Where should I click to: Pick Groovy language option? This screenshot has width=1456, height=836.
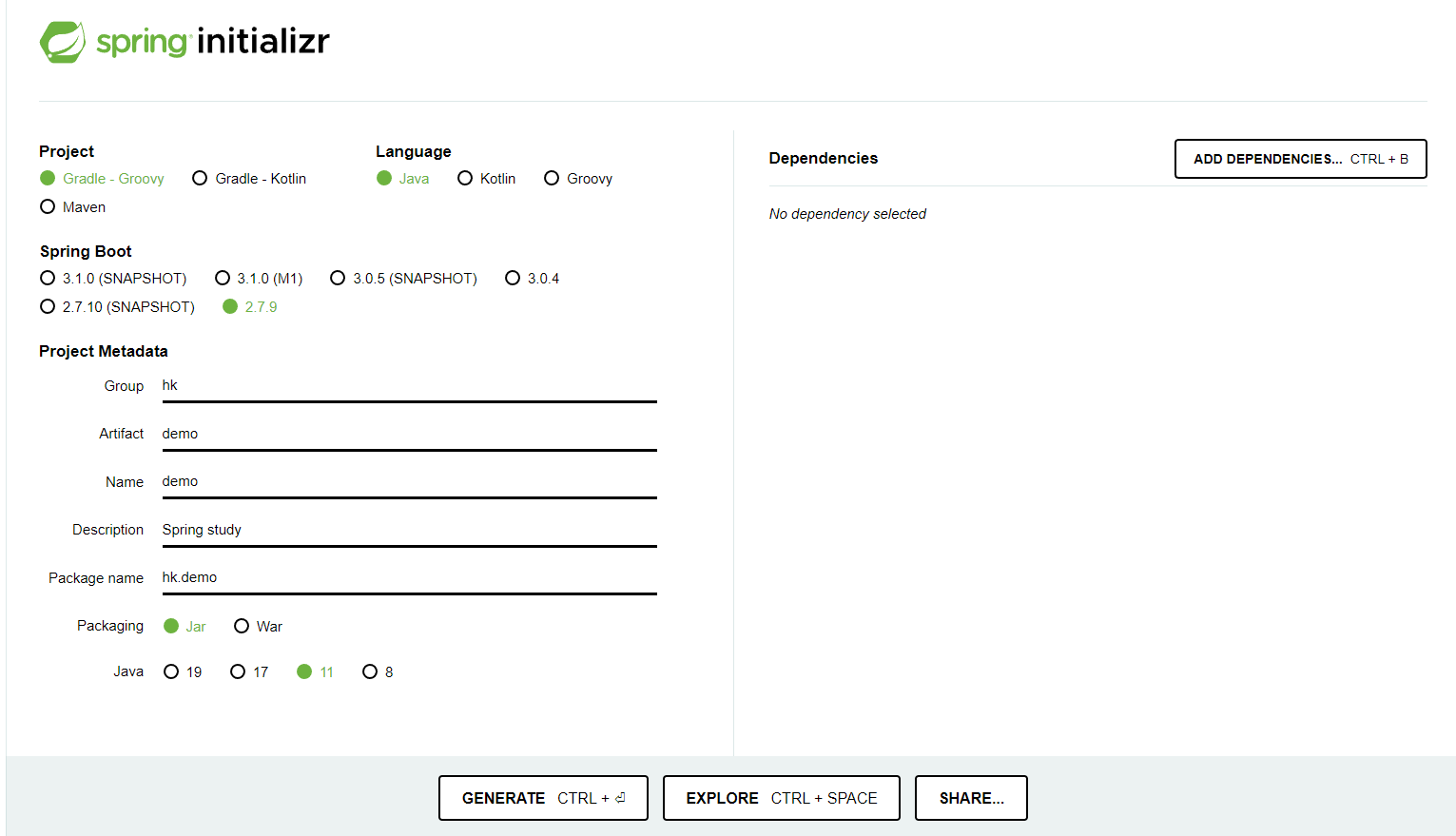pyautogui.click(x=578, y=179)
